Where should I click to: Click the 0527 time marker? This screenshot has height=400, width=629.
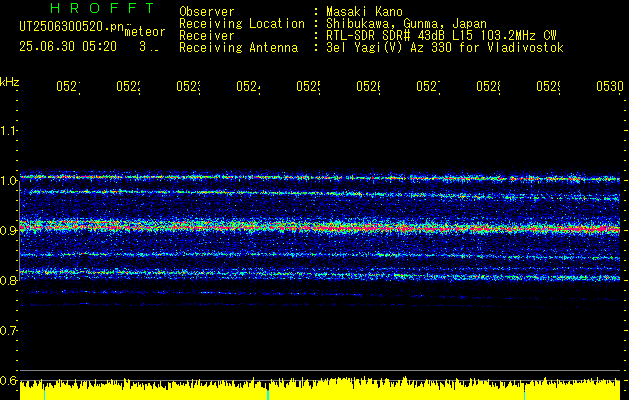click(428, 86)
